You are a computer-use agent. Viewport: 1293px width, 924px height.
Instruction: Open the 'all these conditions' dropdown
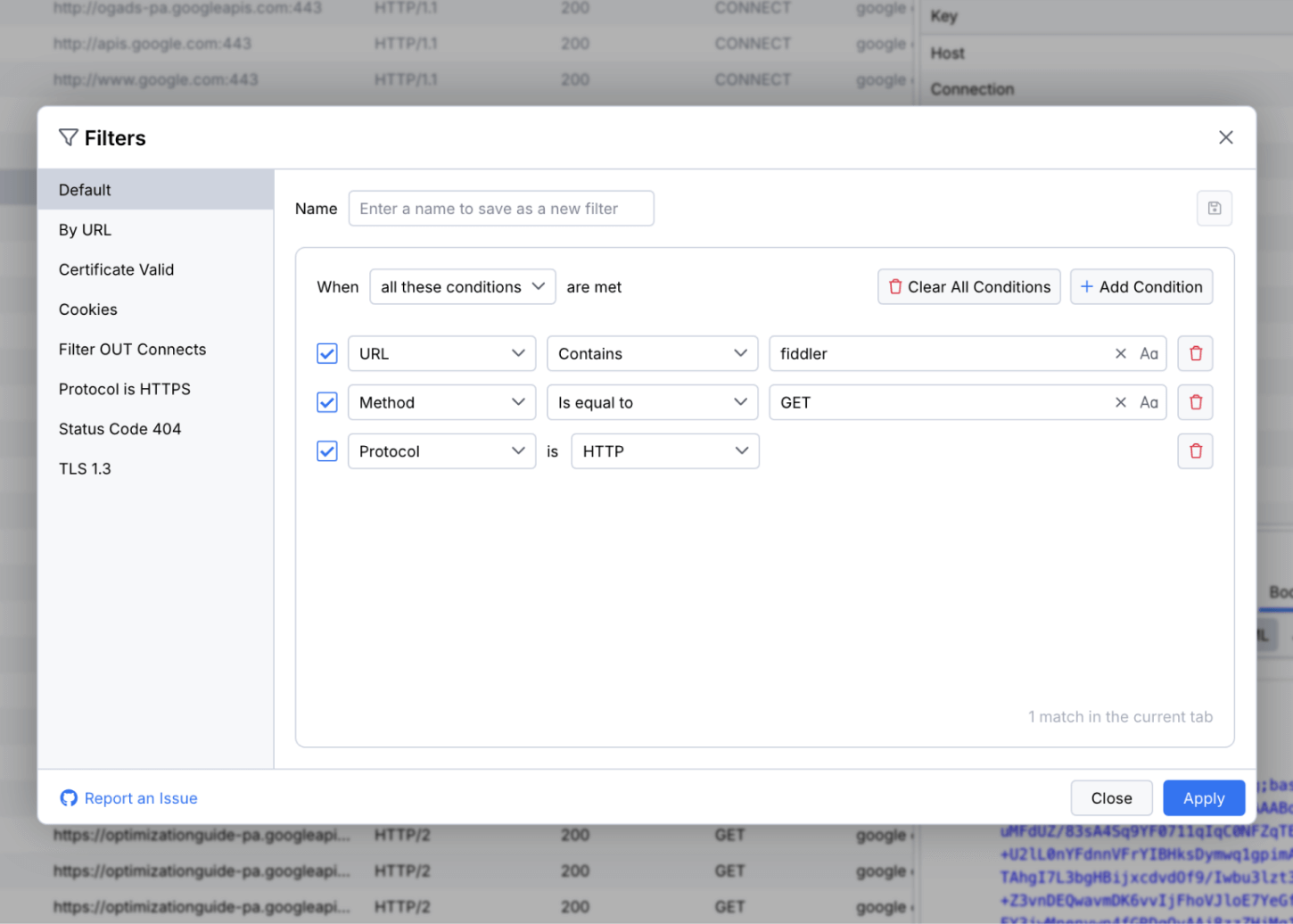pos(462,287)
